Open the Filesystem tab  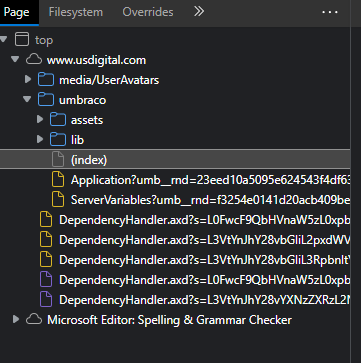pyautogui.click(x=76, y=12)
